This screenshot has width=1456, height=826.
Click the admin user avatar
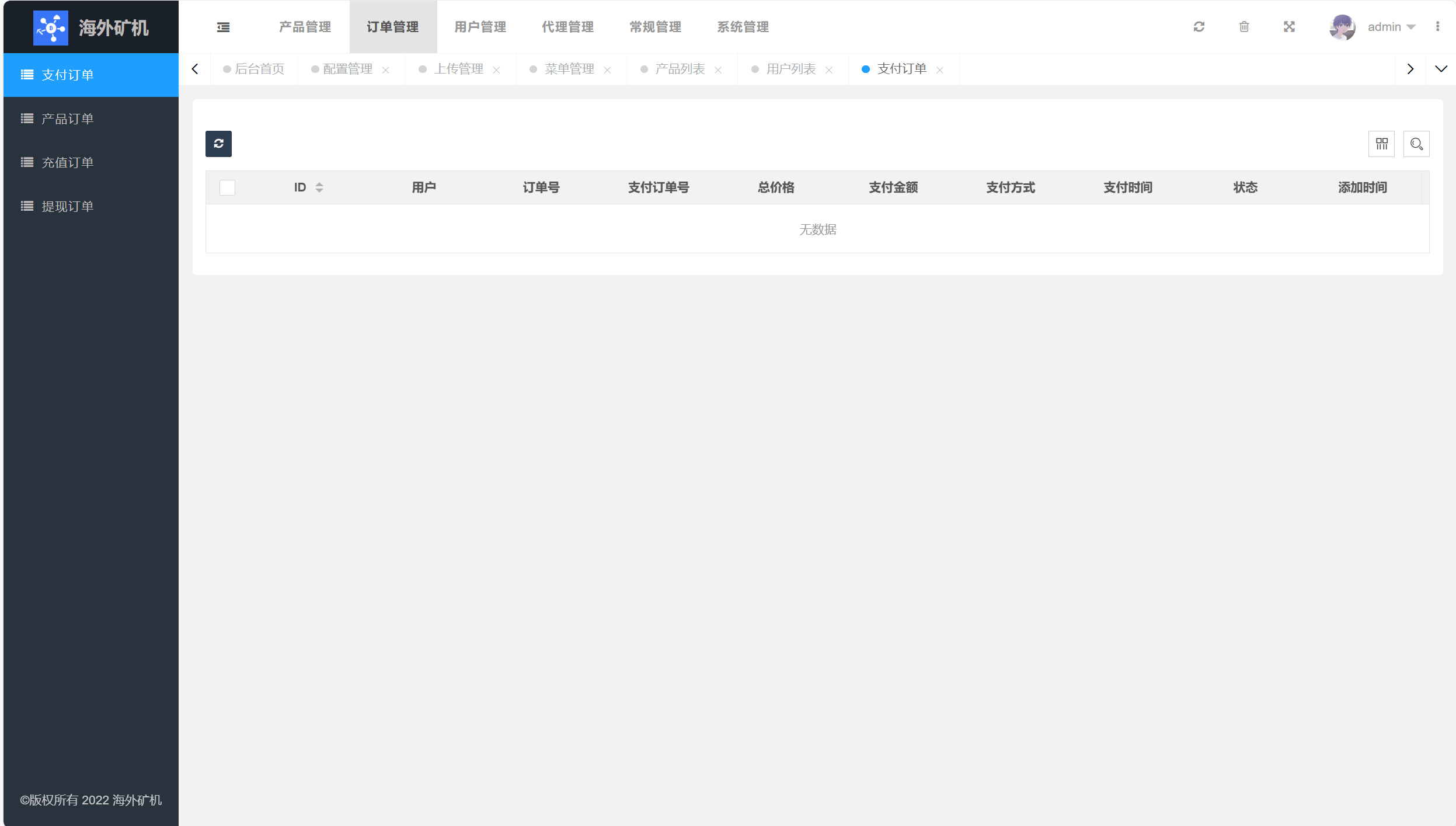[x=1342, y=27]
